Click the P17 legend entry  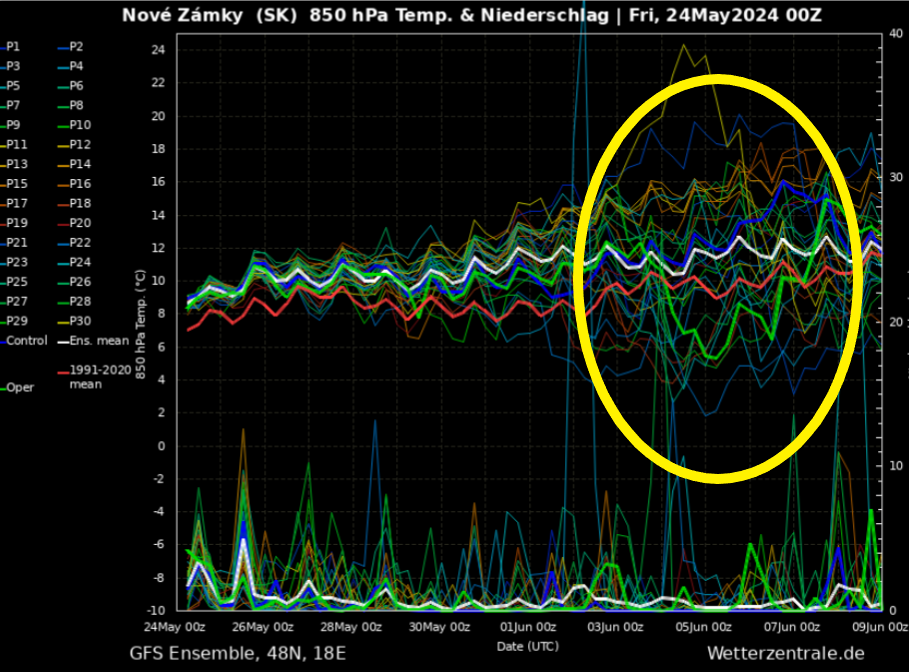pos(16,204)
